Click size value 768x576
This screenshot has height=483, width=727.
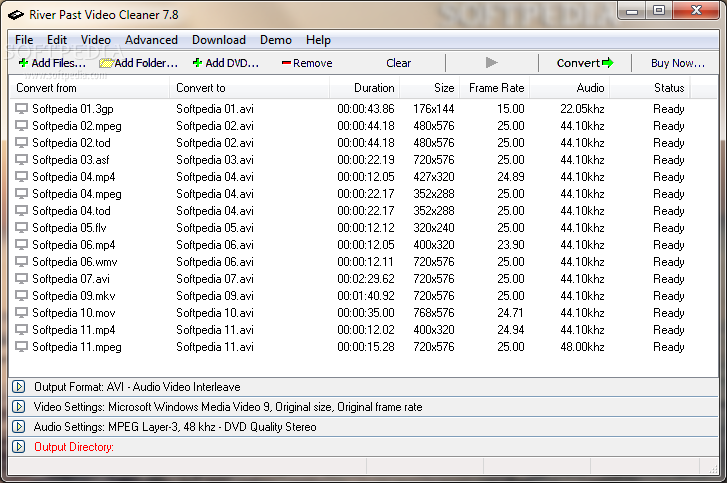[434, 312]
